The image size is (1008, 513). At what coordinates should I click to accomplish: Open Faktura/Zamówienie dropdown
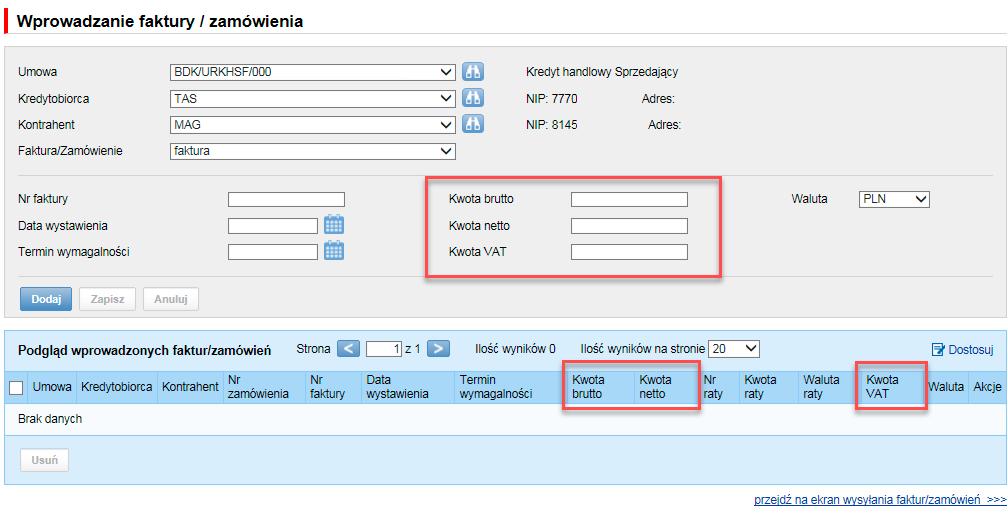click(312, 152)
